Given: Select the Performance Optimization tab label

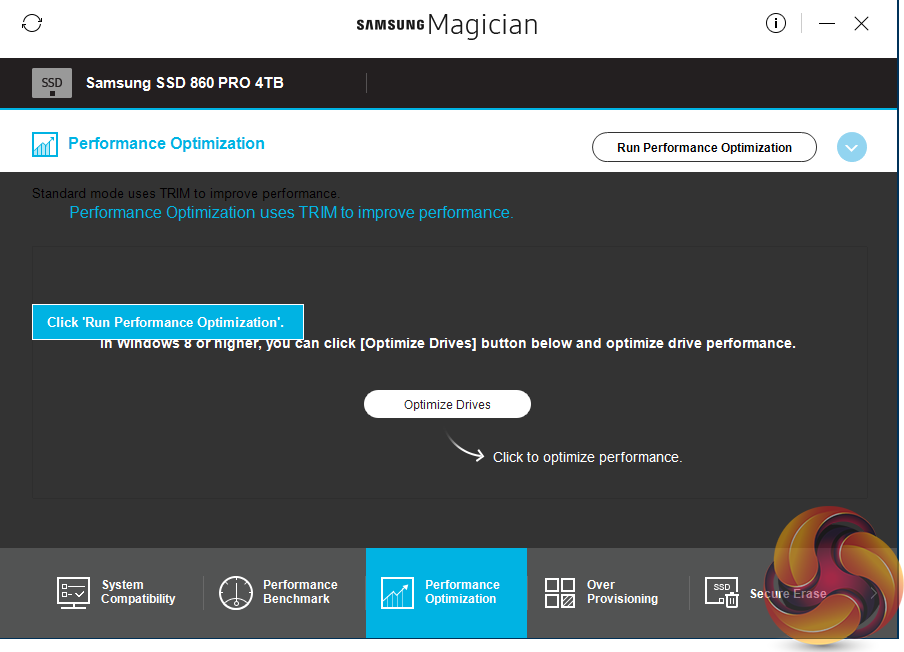Looking at the screenshot, I should (462, 592).
